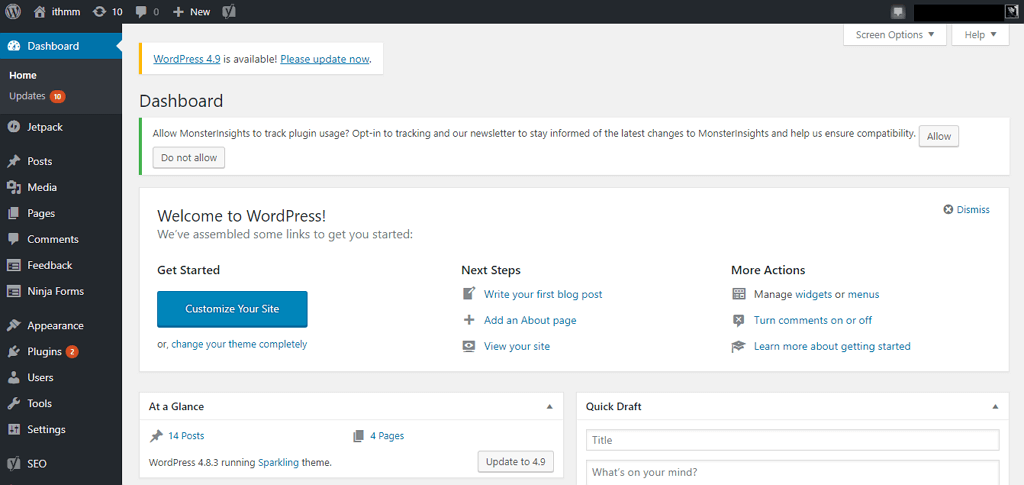Click the Feedback icon in sidebar
The image size is (1024, 485).
[14, 265]
